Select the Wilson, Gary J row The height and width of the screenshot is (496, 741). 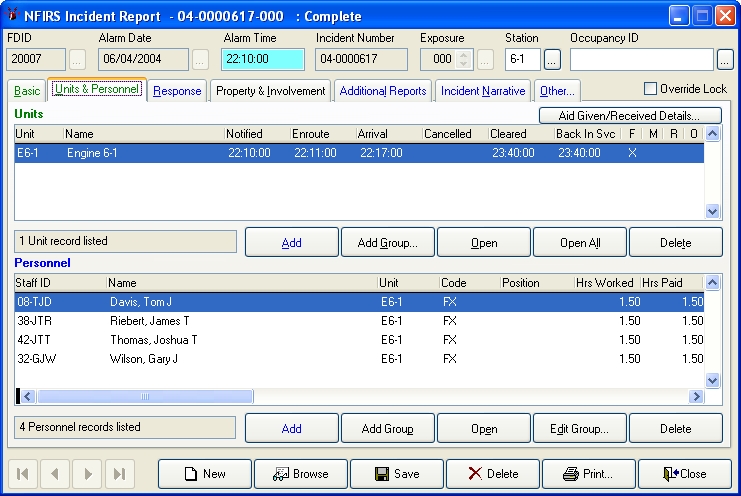tap(359, 359)
